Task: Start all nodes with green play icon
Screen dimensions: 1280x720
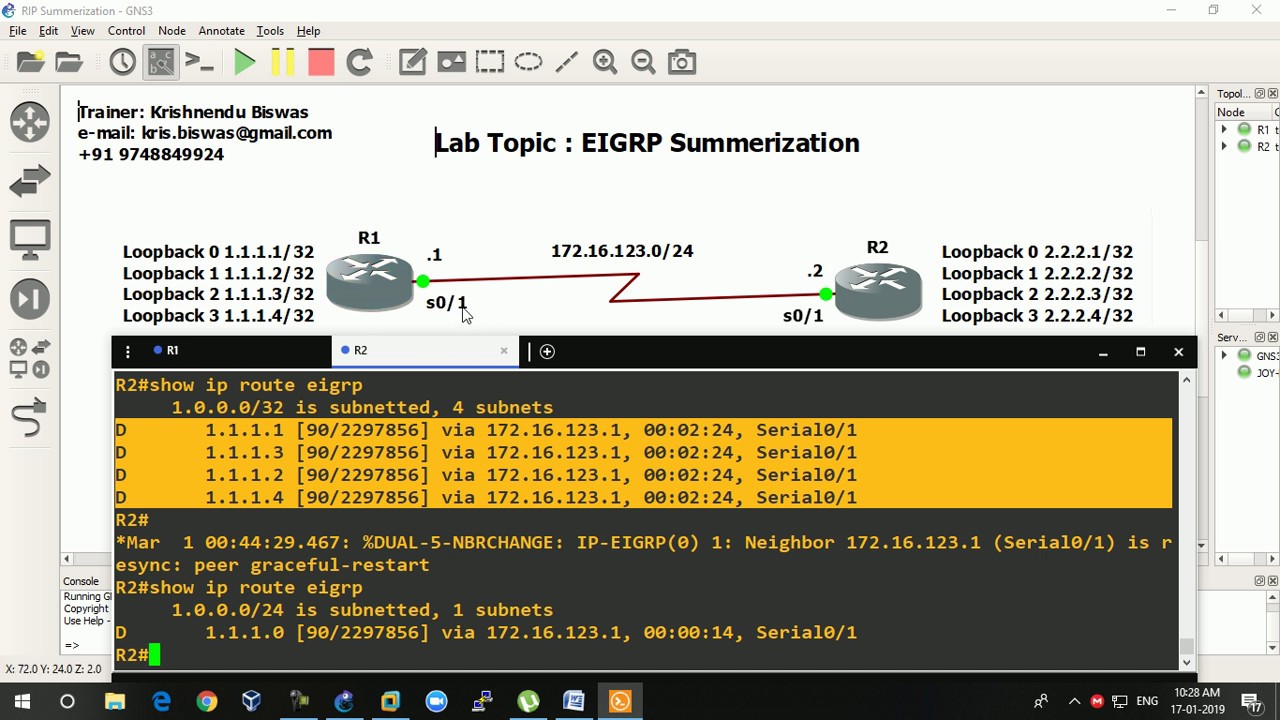Action: 244,62
